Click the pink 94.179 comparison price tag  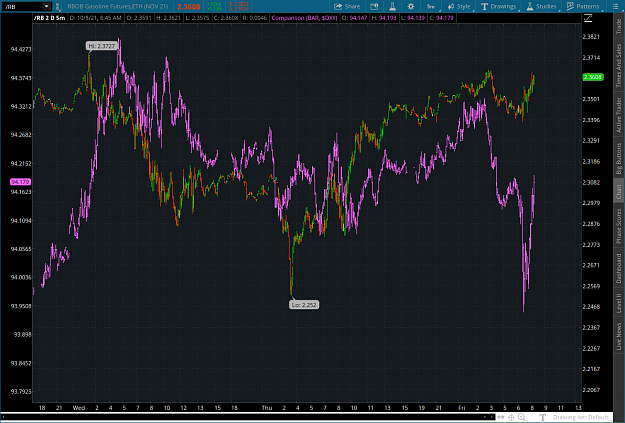[20, 182]
